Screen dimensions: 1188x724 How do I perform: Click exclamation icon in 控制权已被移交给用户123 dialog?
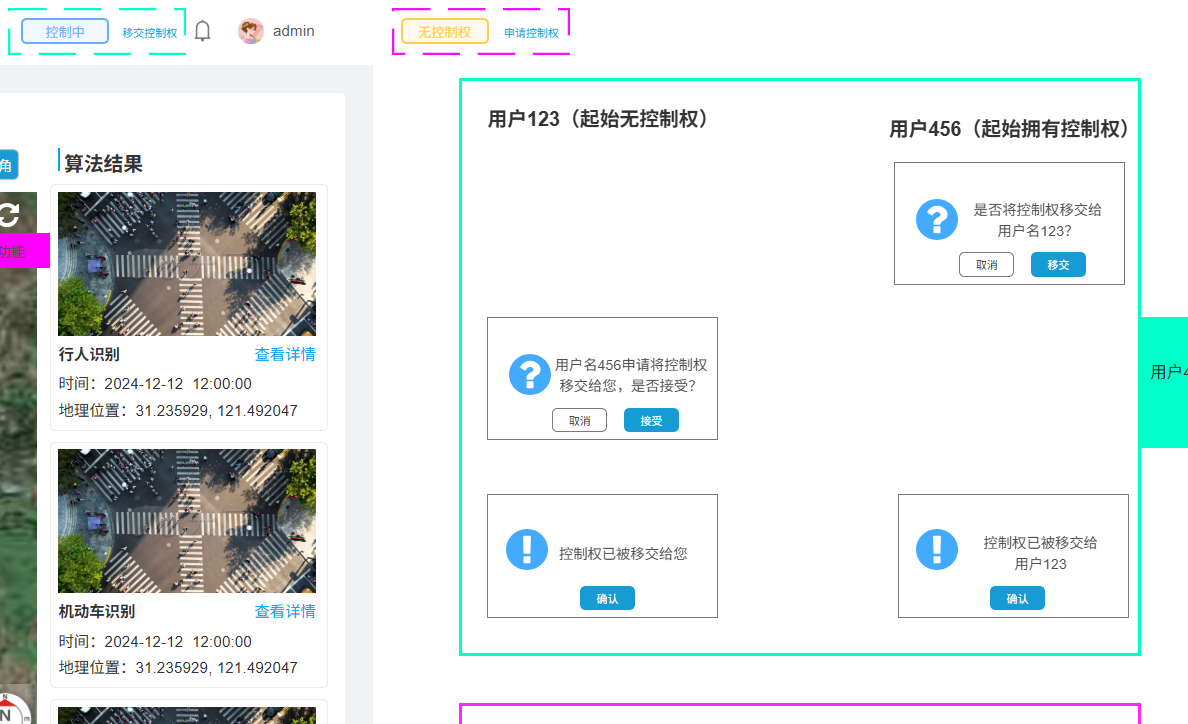[x=936, y=549]
